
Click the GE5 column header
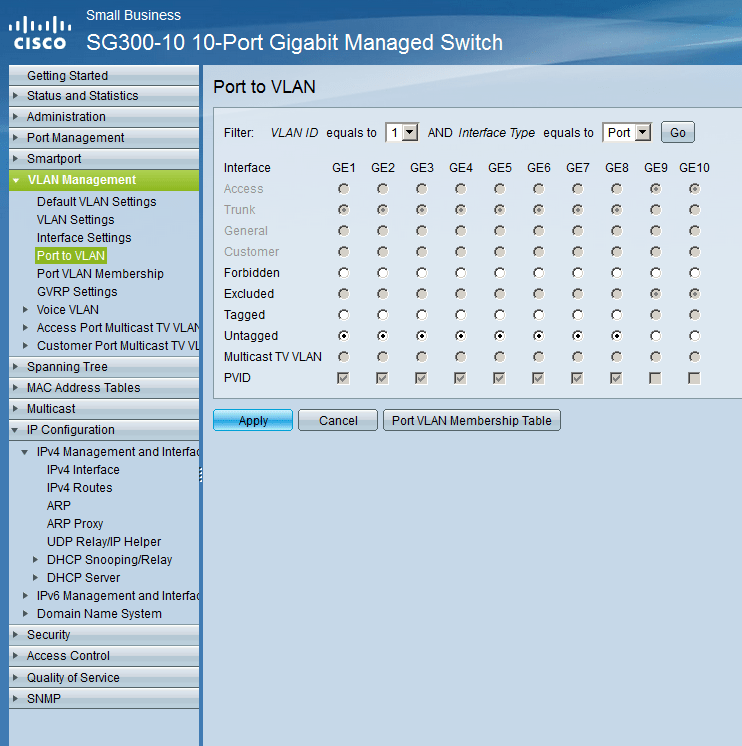coord(499,168)
